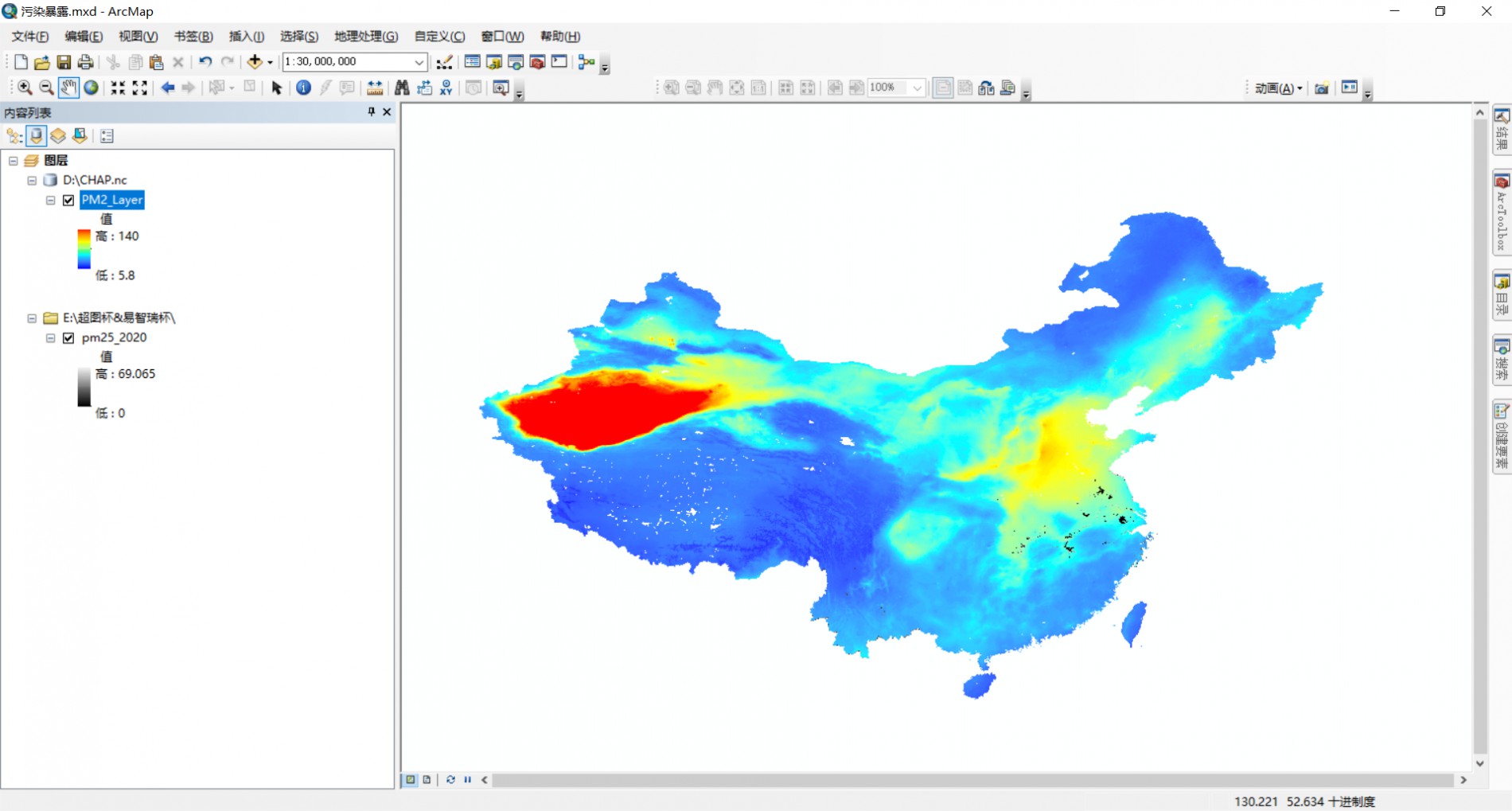Image resolution: width=1512 pixels, height=811 pixels.
Task: Activate the Identify tool
Action: pyautogui.click(x=303, y=88)
